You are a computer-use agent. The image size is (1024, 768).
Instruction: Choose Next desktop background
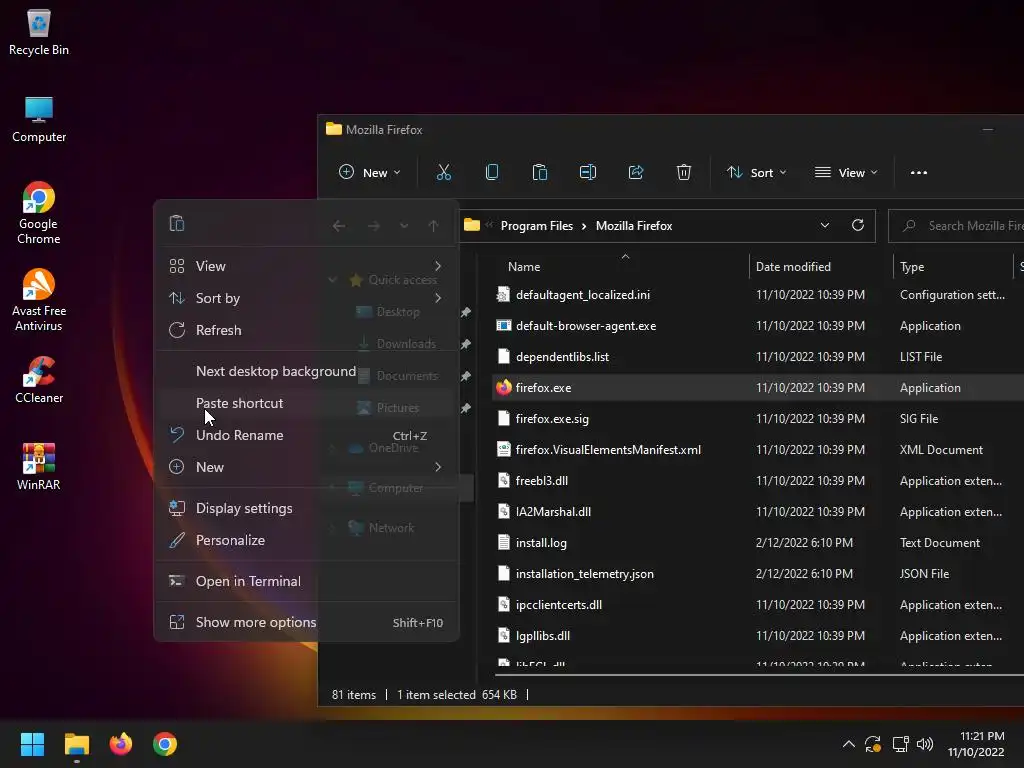point(306,371)
